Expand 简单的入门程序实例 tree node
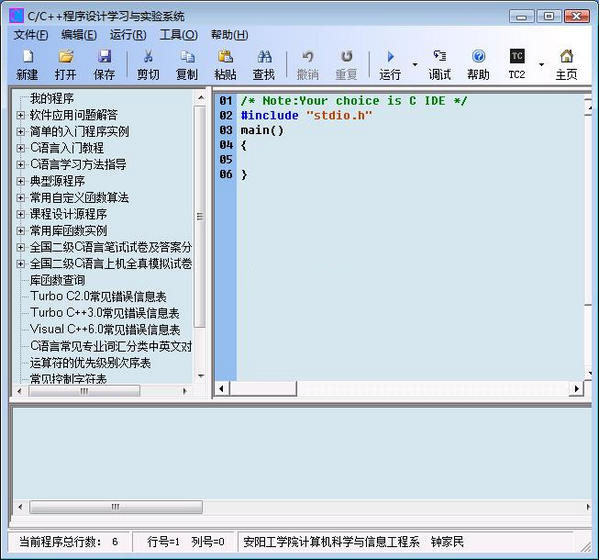The width and height of the screenshot is (599, 560). click(21, 131)
